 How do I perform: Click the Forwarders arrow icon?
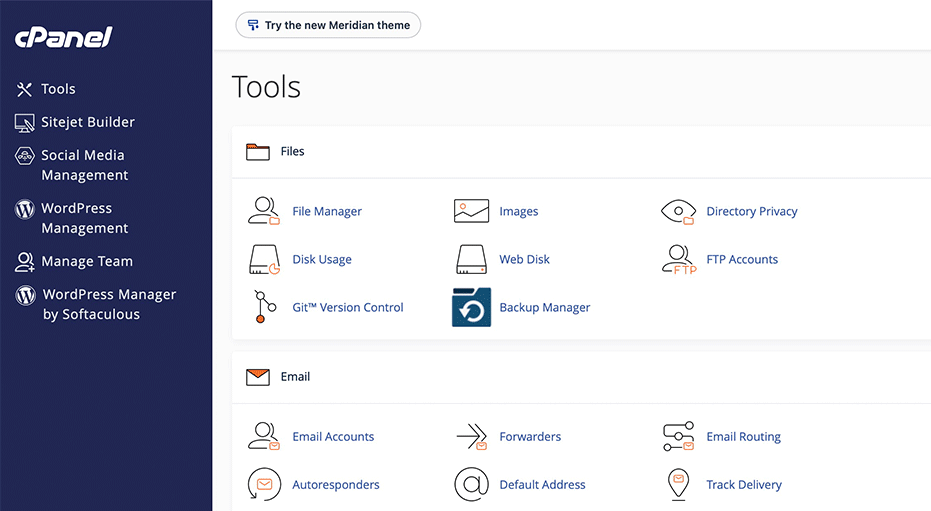pos(472,437)
